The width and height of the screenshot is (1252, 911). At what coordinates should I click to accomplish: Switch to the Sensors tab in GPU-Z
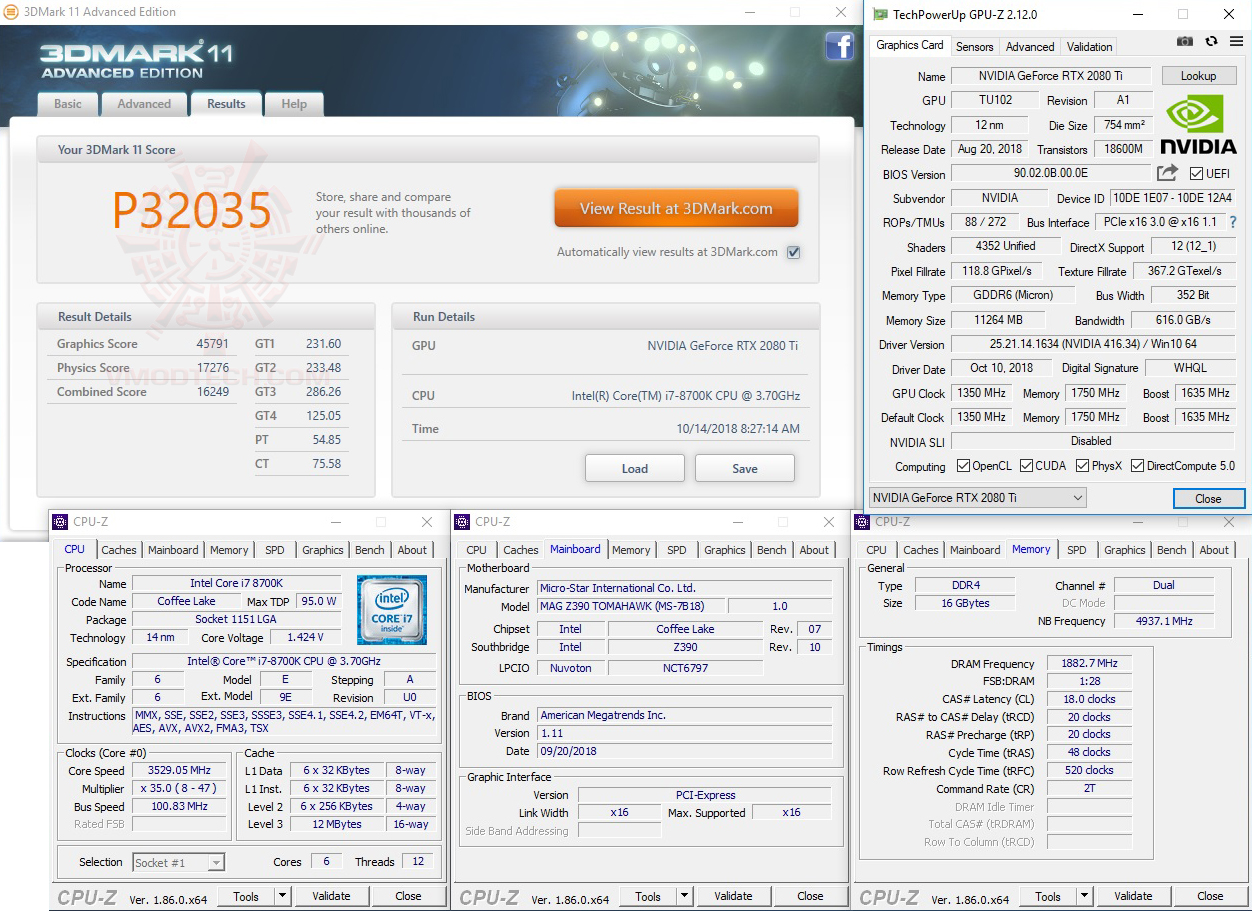tap(974, 46)
